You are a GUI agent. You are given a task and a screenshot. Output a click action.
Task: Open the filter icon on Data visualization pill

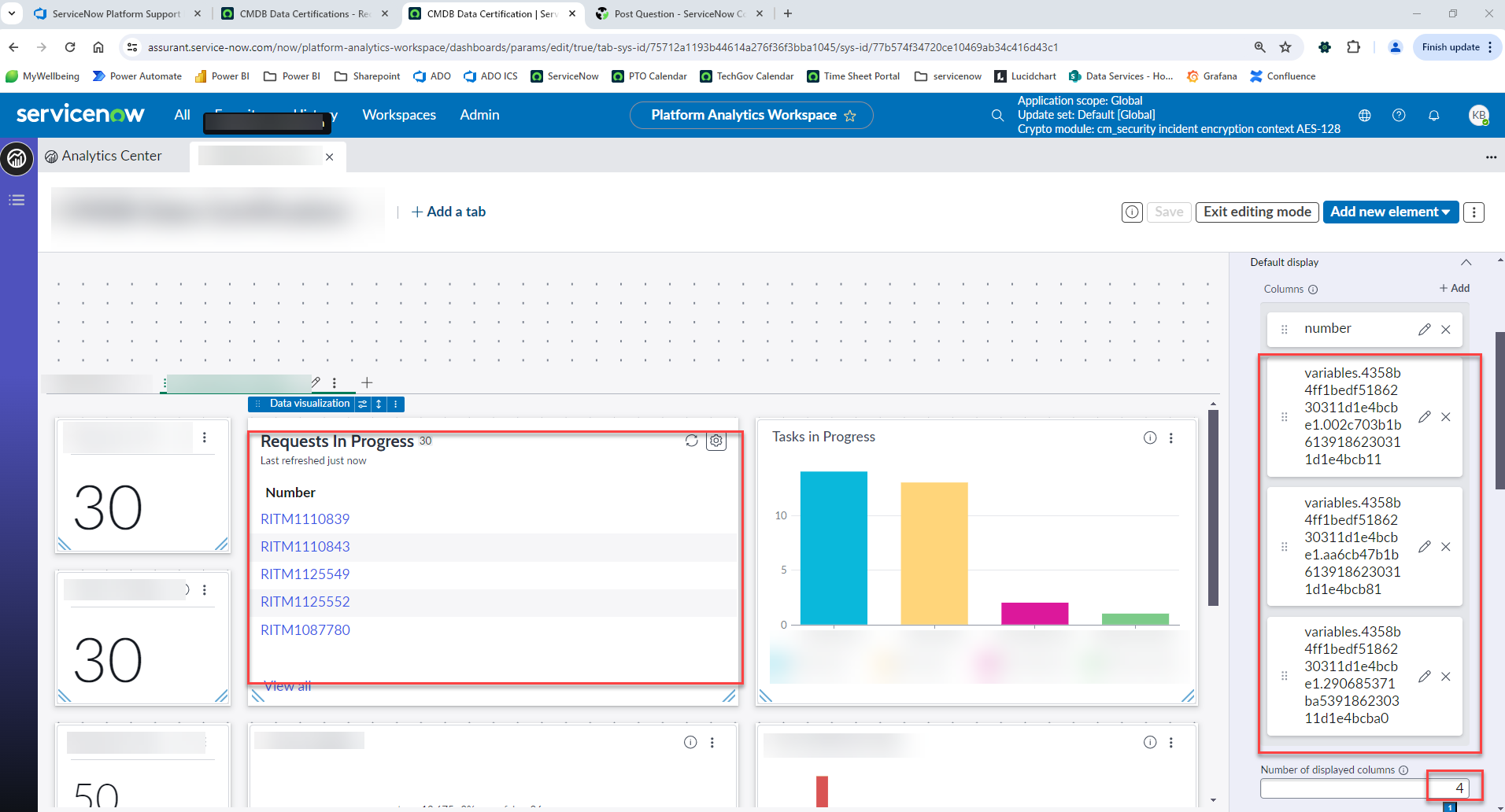coord(362,404)
